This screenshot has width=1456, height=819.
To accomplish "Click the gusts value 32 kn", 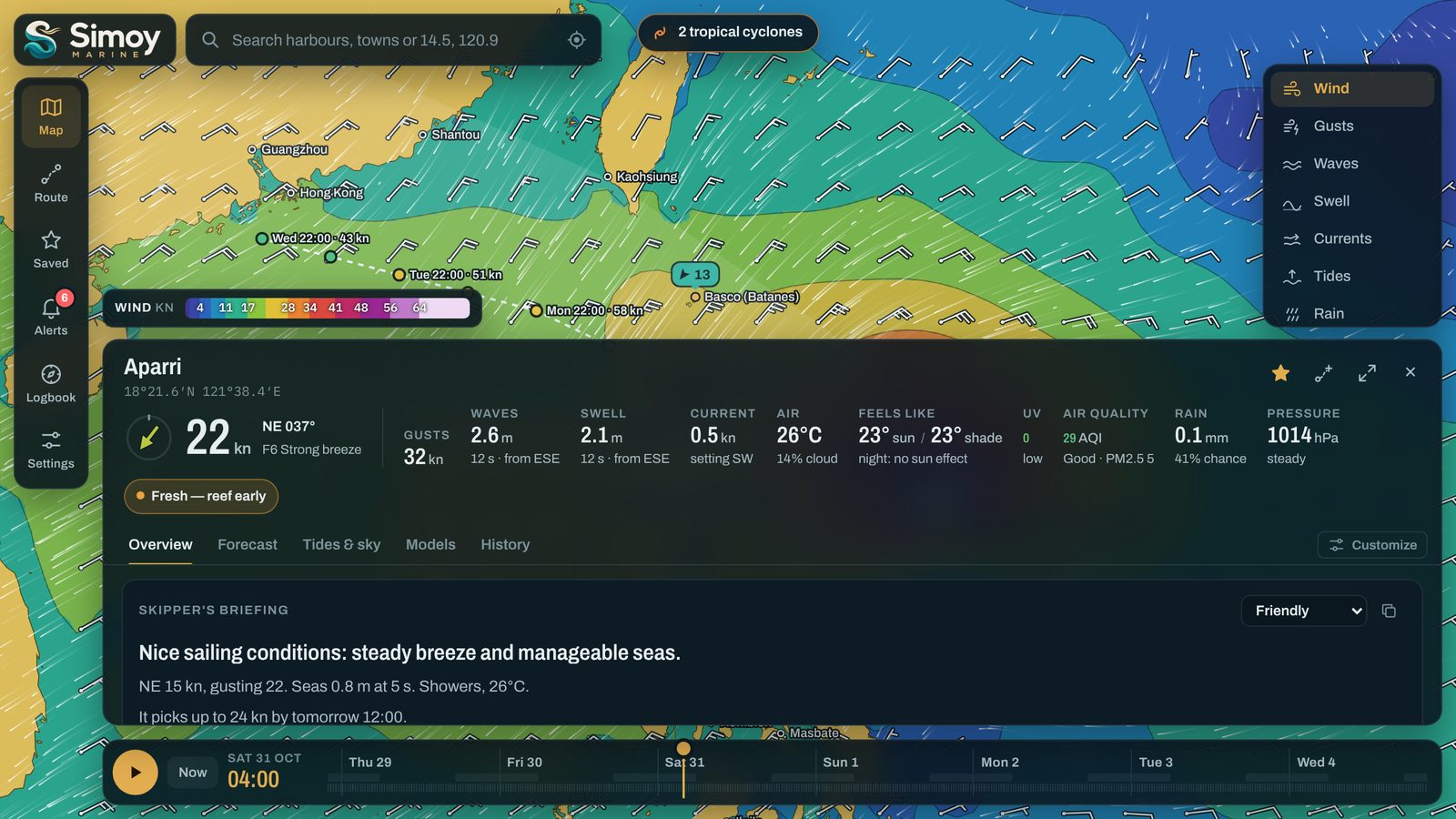I will pos(423,457).
